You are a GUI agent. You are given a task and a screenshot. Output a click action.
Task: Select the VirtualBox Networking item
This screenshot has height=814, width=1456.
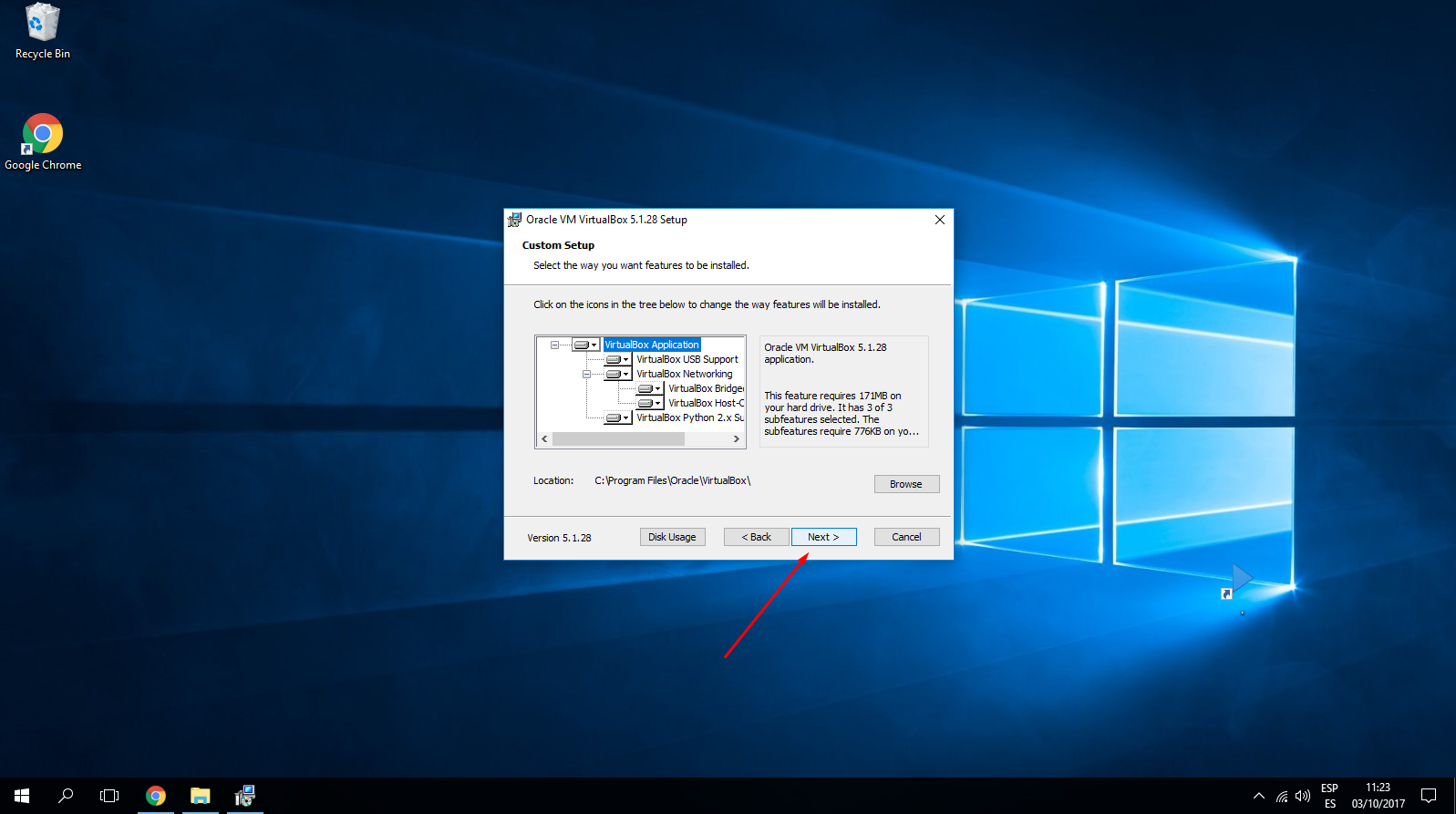coord(684,374)
